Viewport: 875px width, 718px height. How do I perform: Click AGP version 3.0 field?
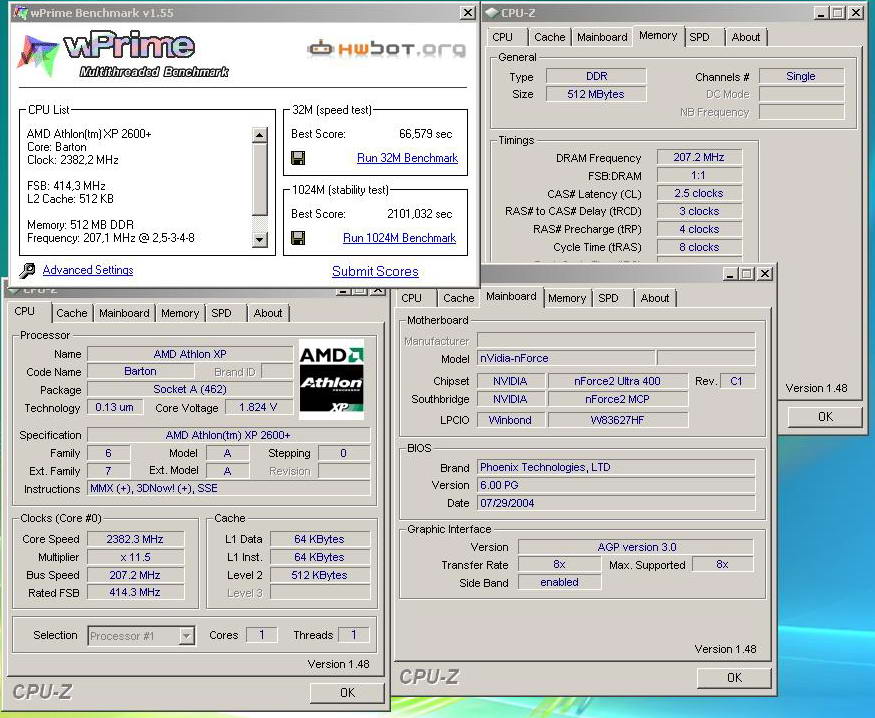(636, 547)
